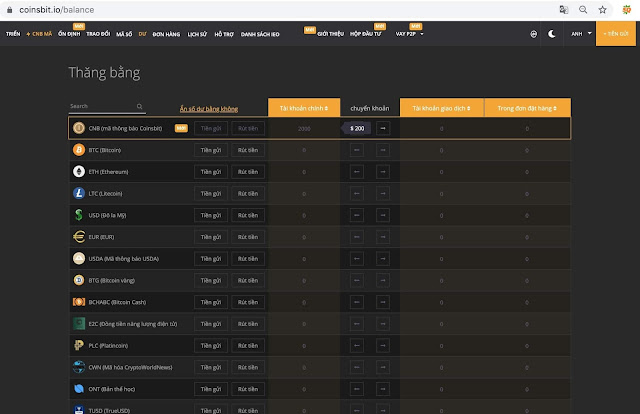Click the left transfer arrow in BTC row

click(x=357, y=150)
